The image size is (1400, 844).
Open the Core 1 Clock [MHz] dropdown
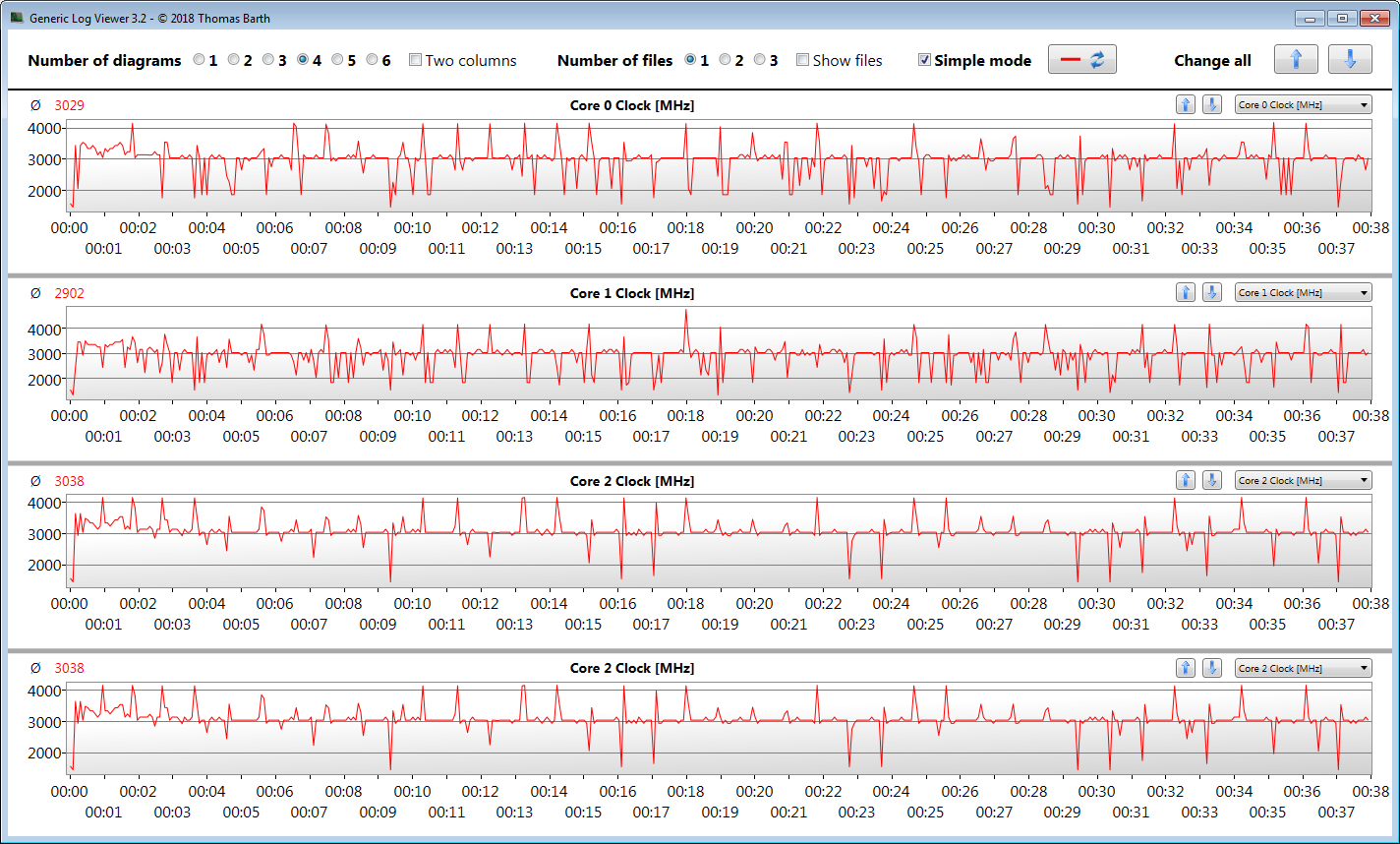(x=1303, y=292)
